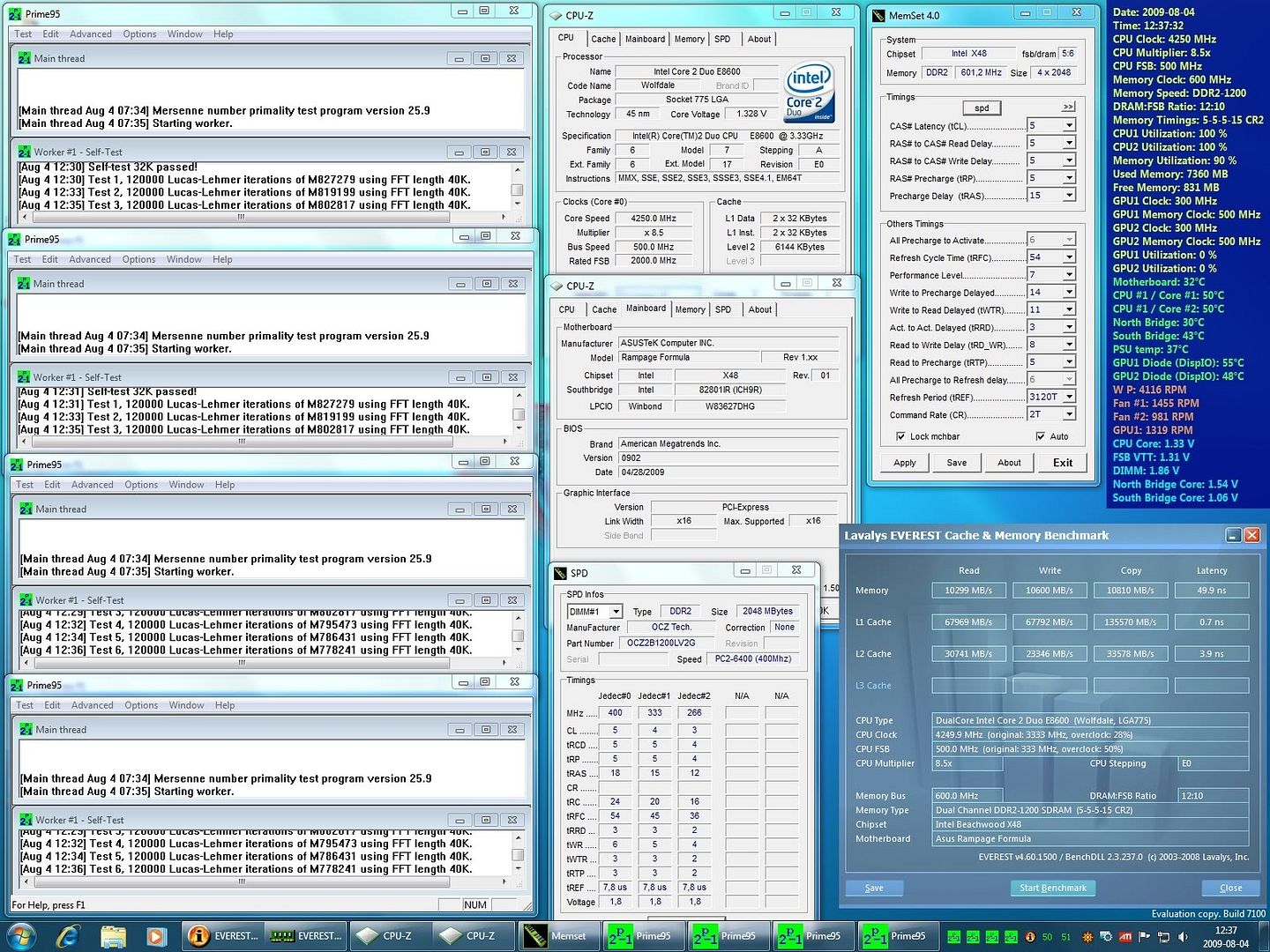Screen dimensions: 1270x952
Task: Toggle the Lock mchbar checkbox in MemSet
Action: point(900,436)
